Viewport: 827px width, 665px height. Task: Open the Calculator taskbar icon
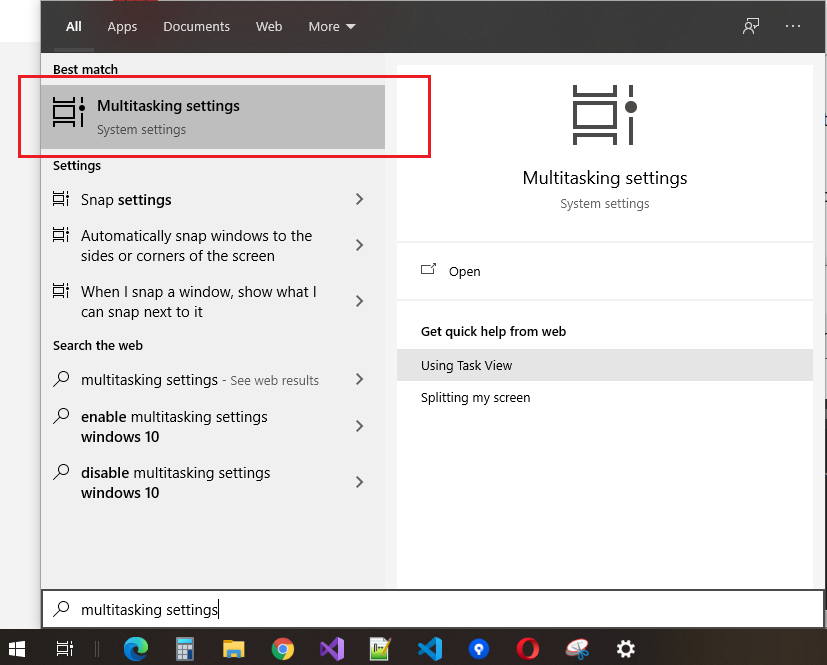(185, 649)
